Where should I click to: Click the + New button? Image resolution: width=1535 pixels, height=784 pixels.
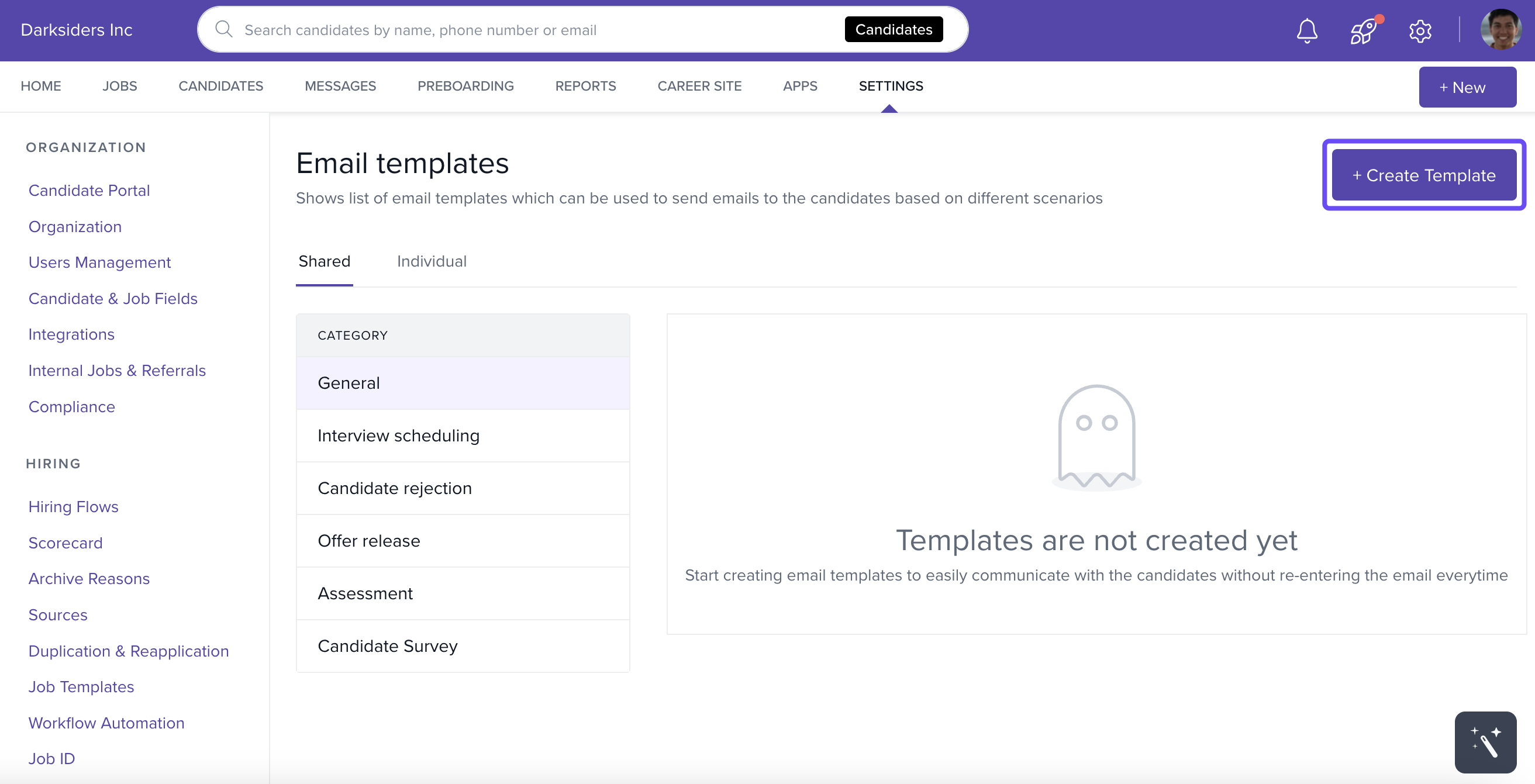[x=1467, y=87]
